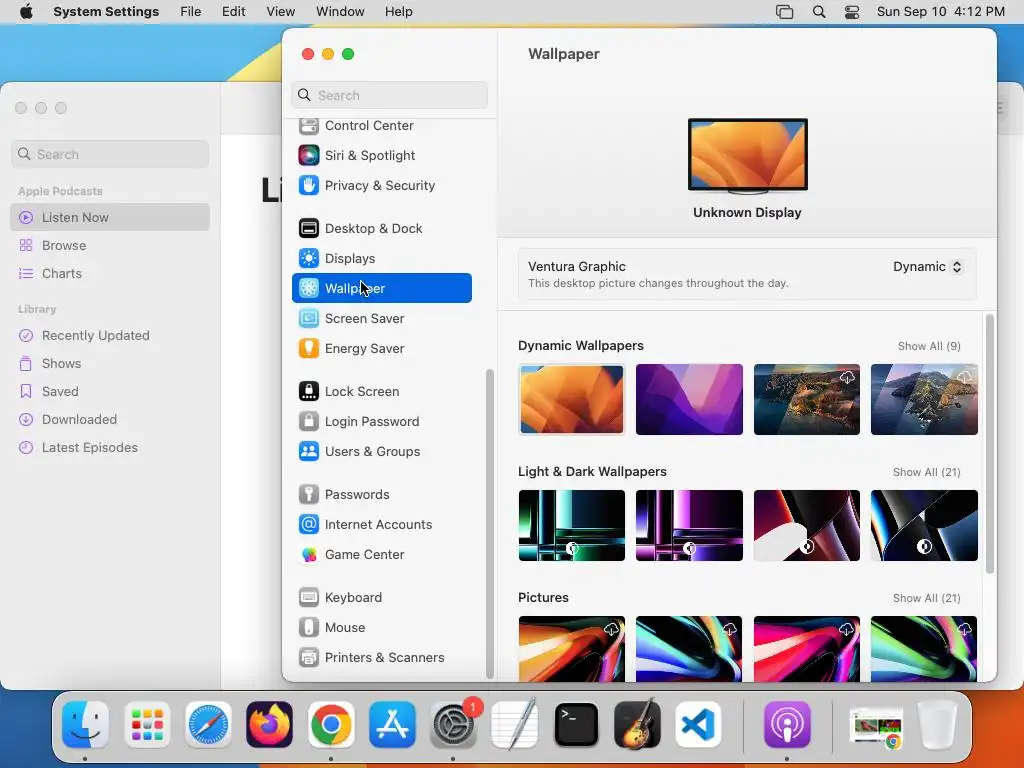This screenshot has width=1024, height=768.
Task: Pick the second Pictures wallpaper, cyan and purple
Action: coord(689,648)
